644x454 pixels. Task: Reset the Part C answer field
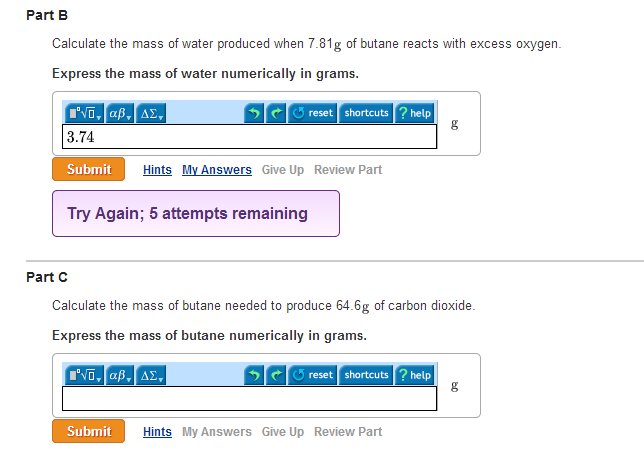coord(313,375)
